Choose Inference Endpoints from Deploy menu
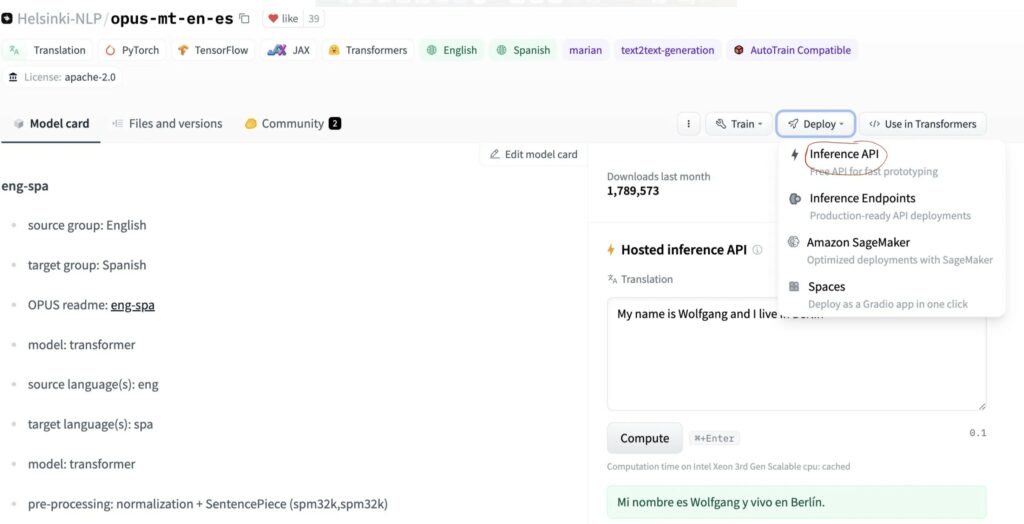1024x524 pixels. (861, 199)
